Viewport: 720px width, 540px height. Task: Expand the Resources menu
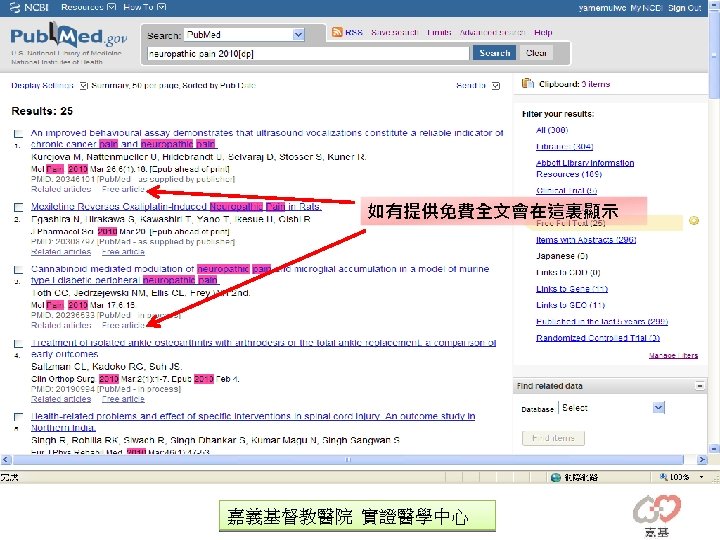tap(88, 7)
